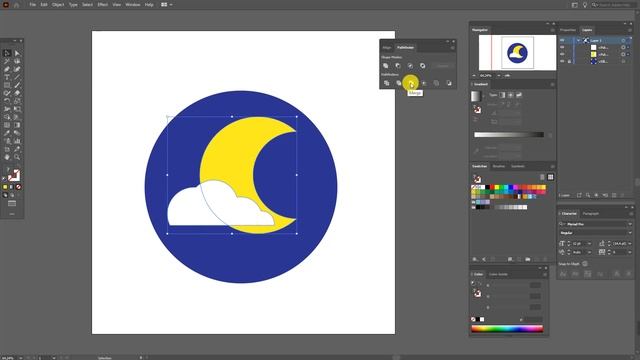Click the search field in top bar
Screen dimensions: 640x360
coord(613,5)
